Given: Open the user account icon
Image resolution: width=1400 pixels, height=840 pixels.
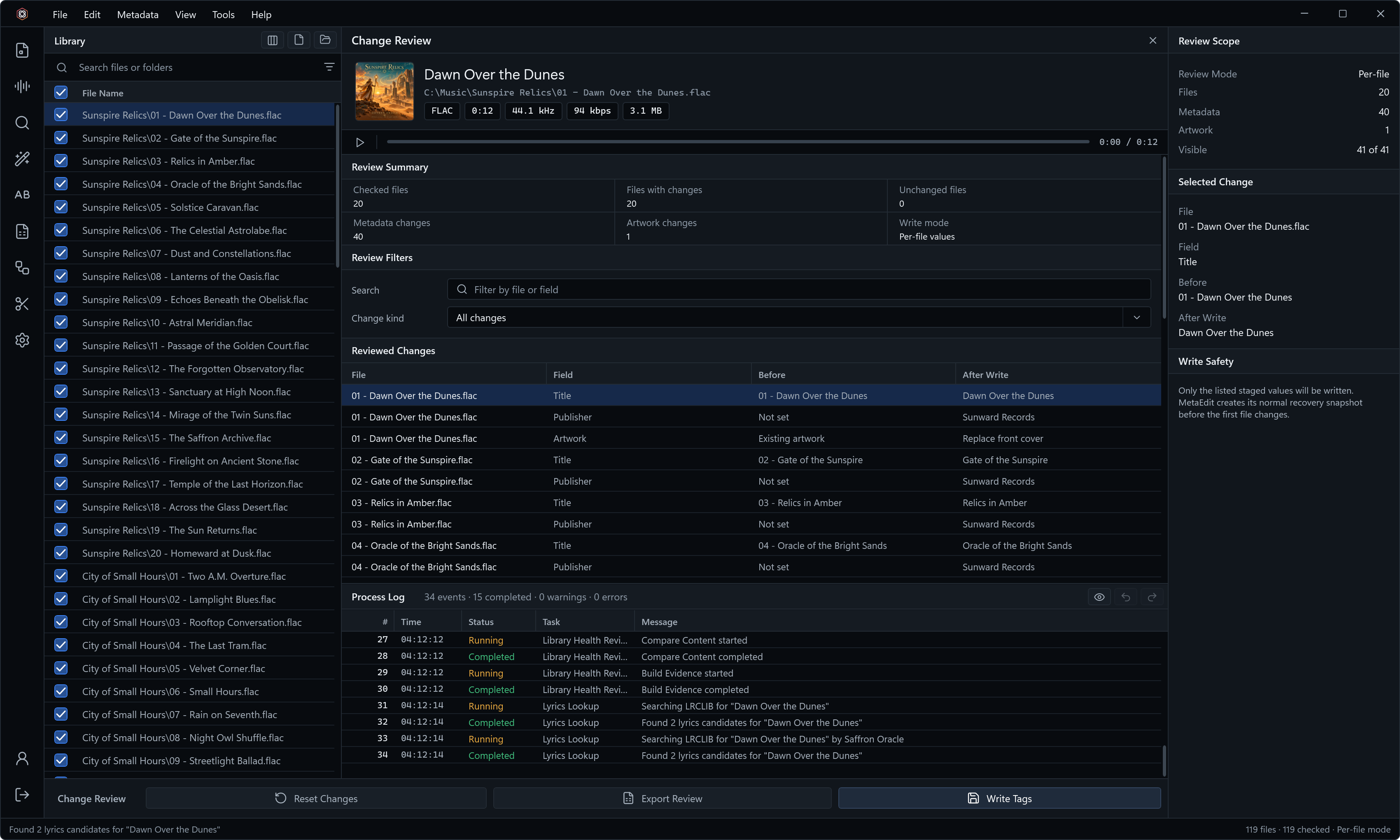Looking at the screenshot, I should tap(22, 758).
